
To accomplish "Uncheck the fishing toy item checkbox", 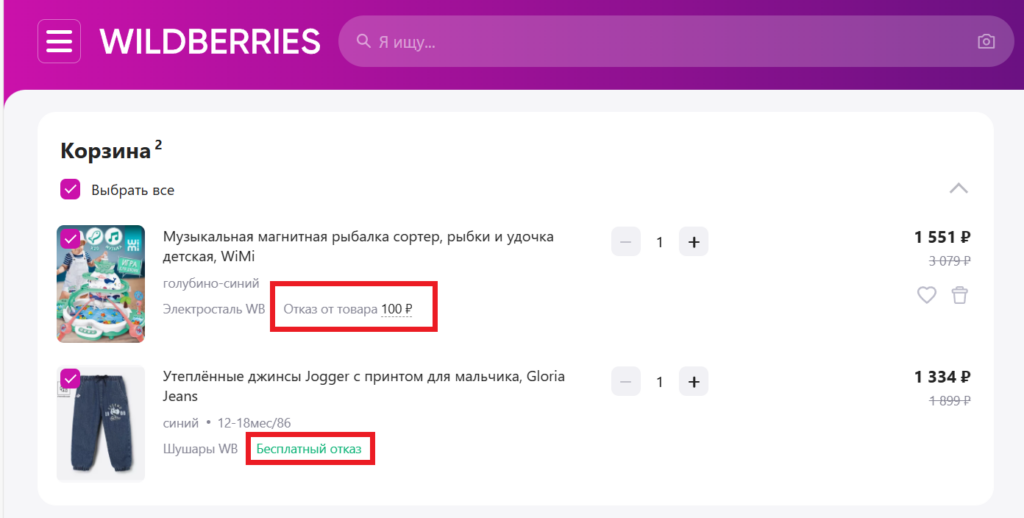I will tap(70, 239).
